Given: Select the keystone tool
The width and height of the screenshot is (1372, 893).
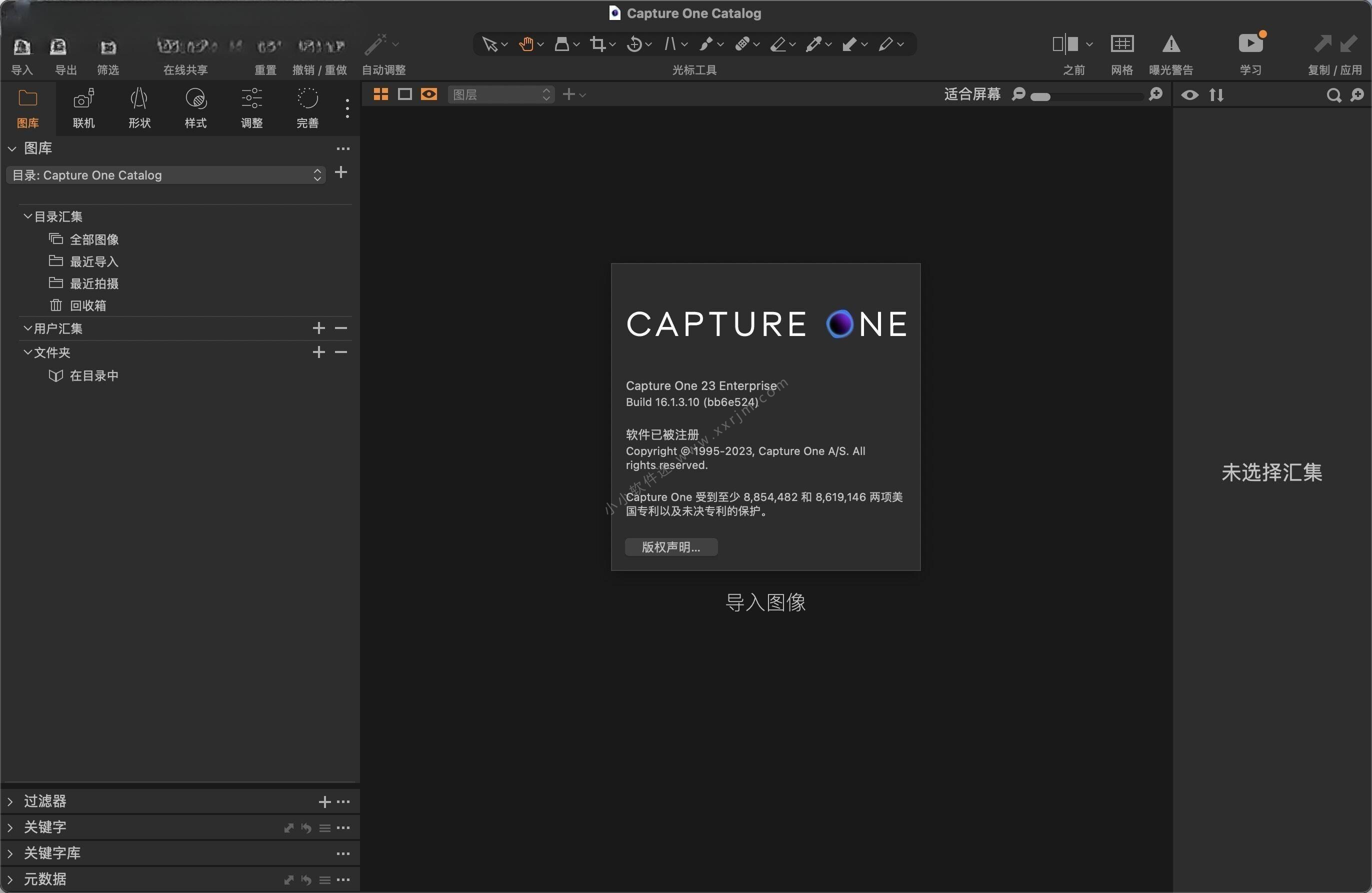Looking at the screenshot, I should click(x=670, y=44).
